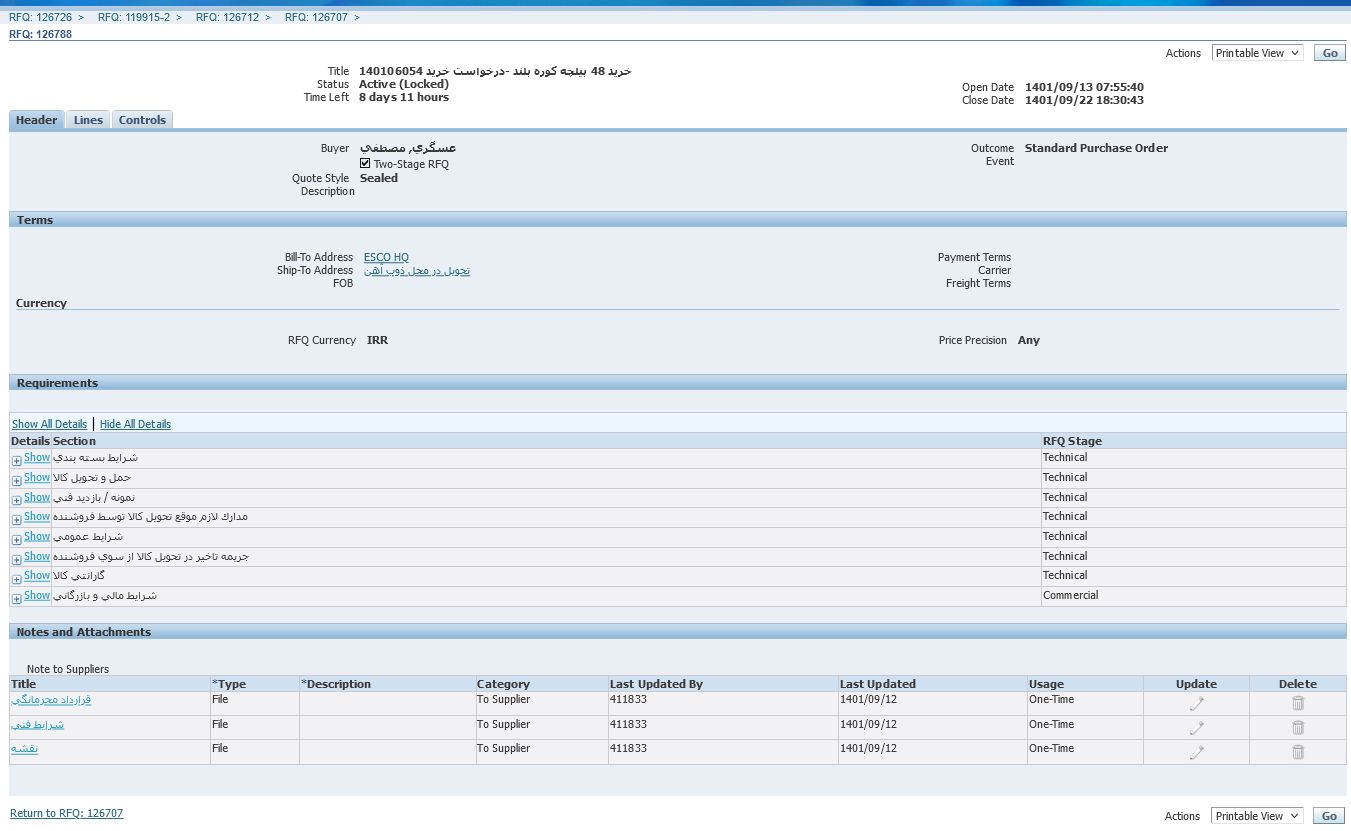Viewport: 1351px width, 831px height.
Task: Open the ship-to address link تحويل در محل ذوب آهن
Action: pyautogui.click(x=417, y=270)
